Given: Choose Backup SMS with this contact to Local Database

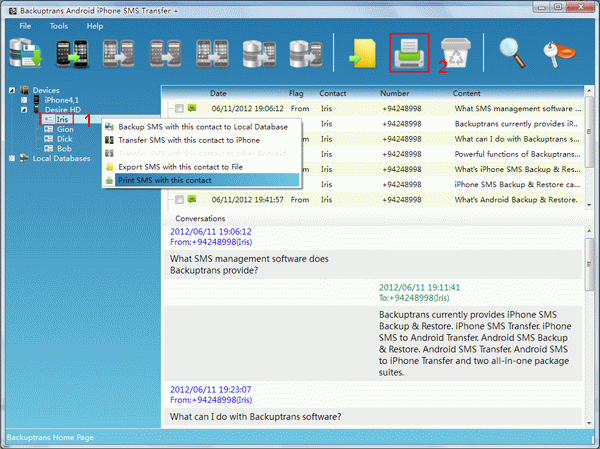Looking at the screenshot, I should (x=202, y=127).
